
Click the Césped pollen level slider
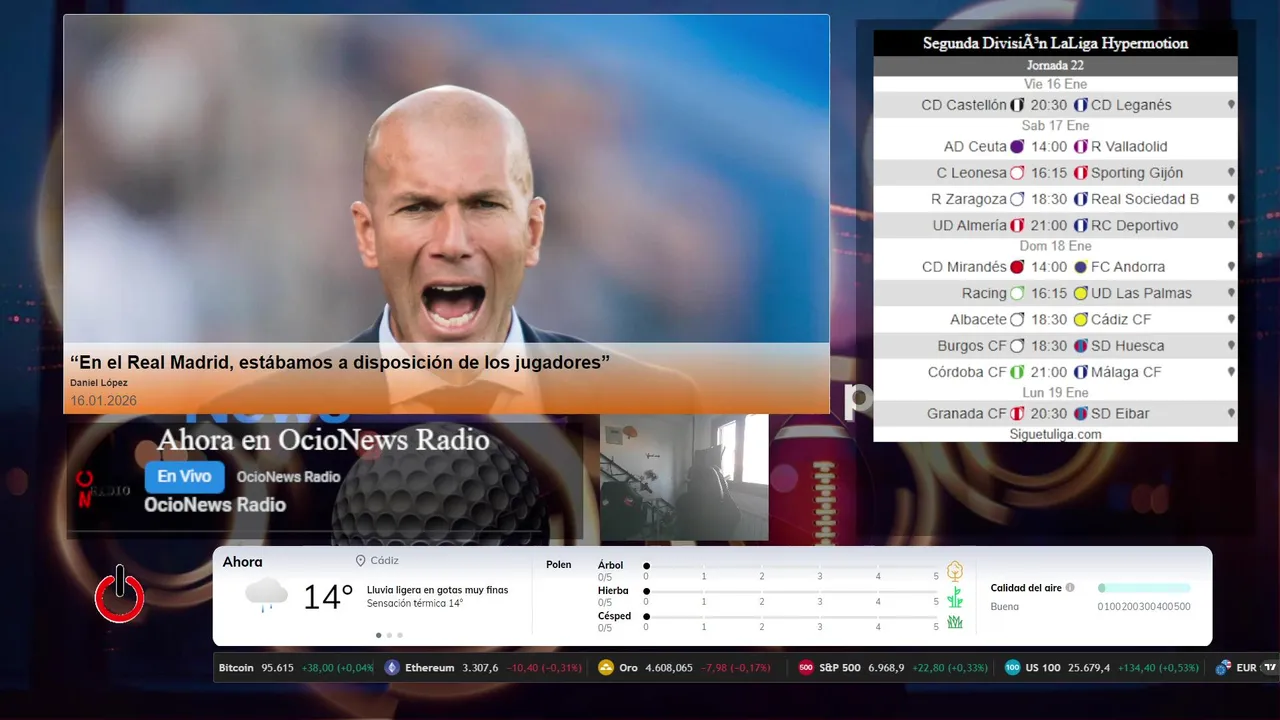click(x=791, y=616)
